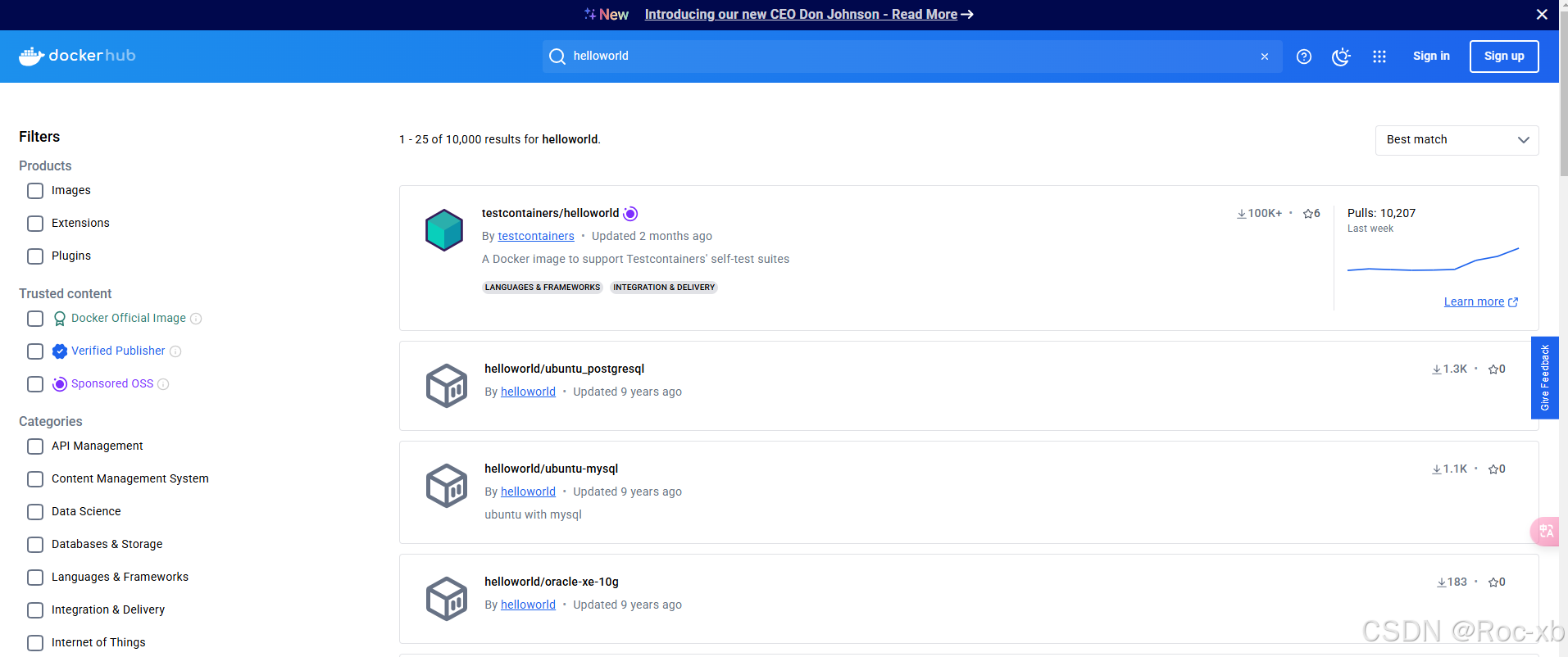Click the search magnifier icon

pyautogui.click(x=557, y=57)
